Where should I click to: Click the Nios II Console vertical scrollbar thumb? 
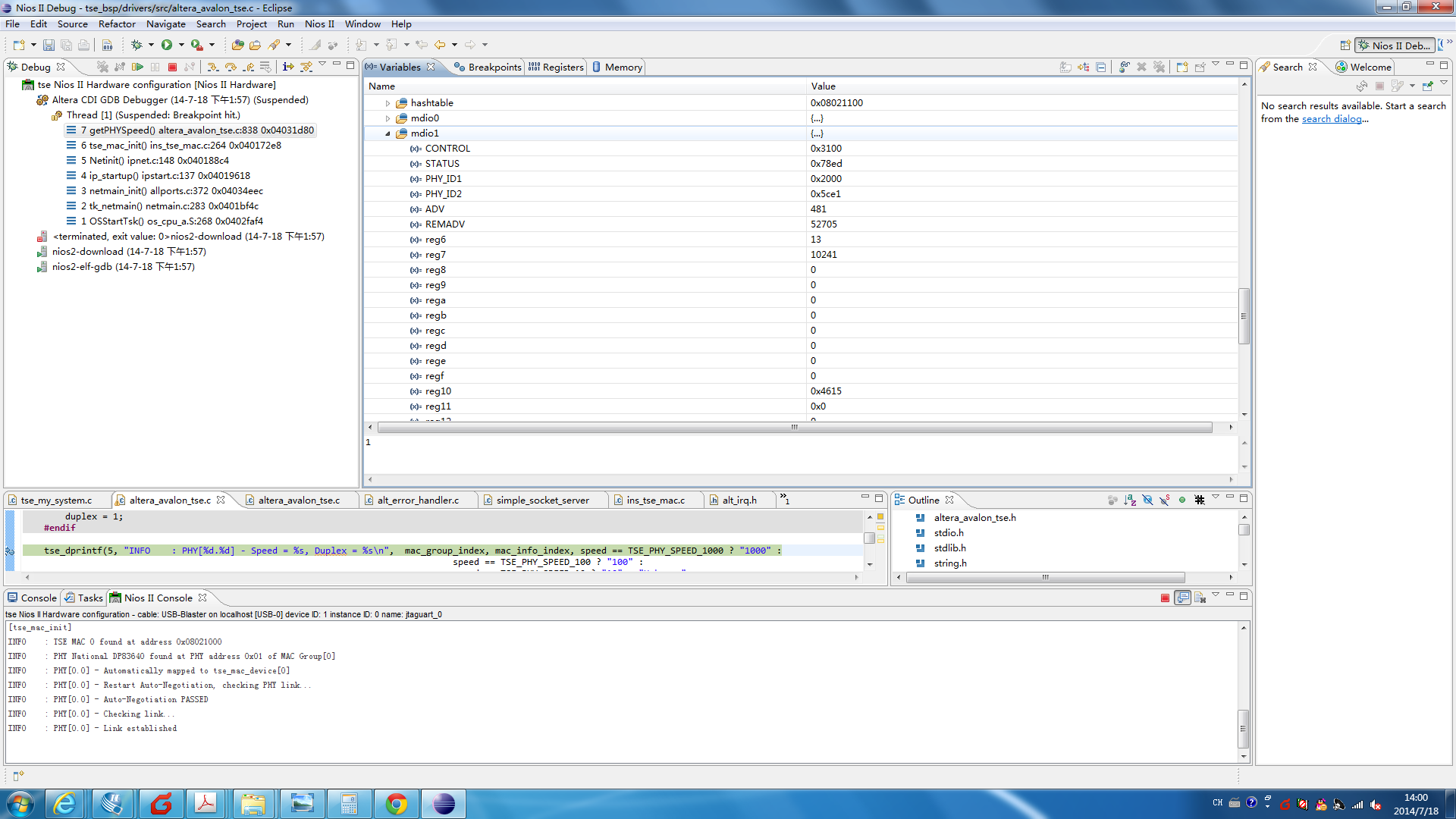1243,729
